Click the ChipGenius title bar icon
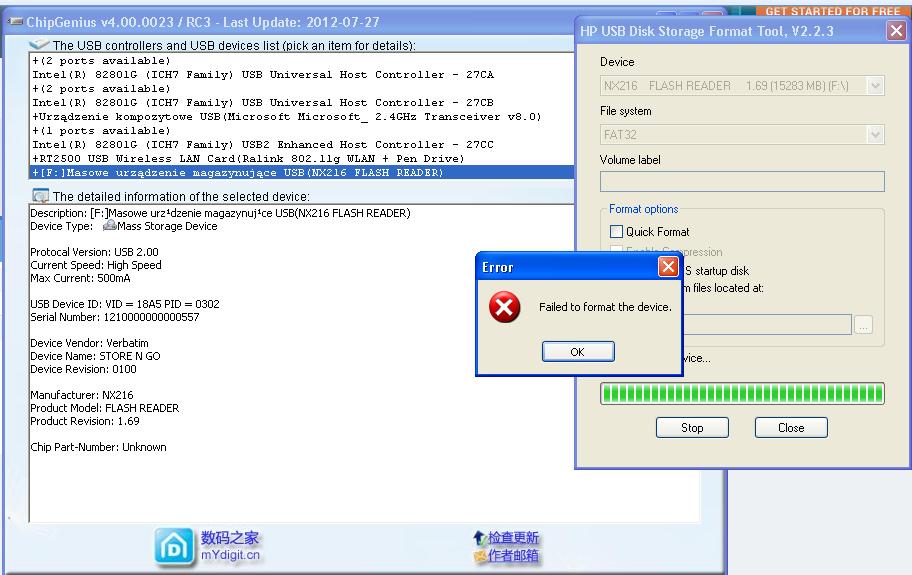Screen dimensions: 912x575 16,22
